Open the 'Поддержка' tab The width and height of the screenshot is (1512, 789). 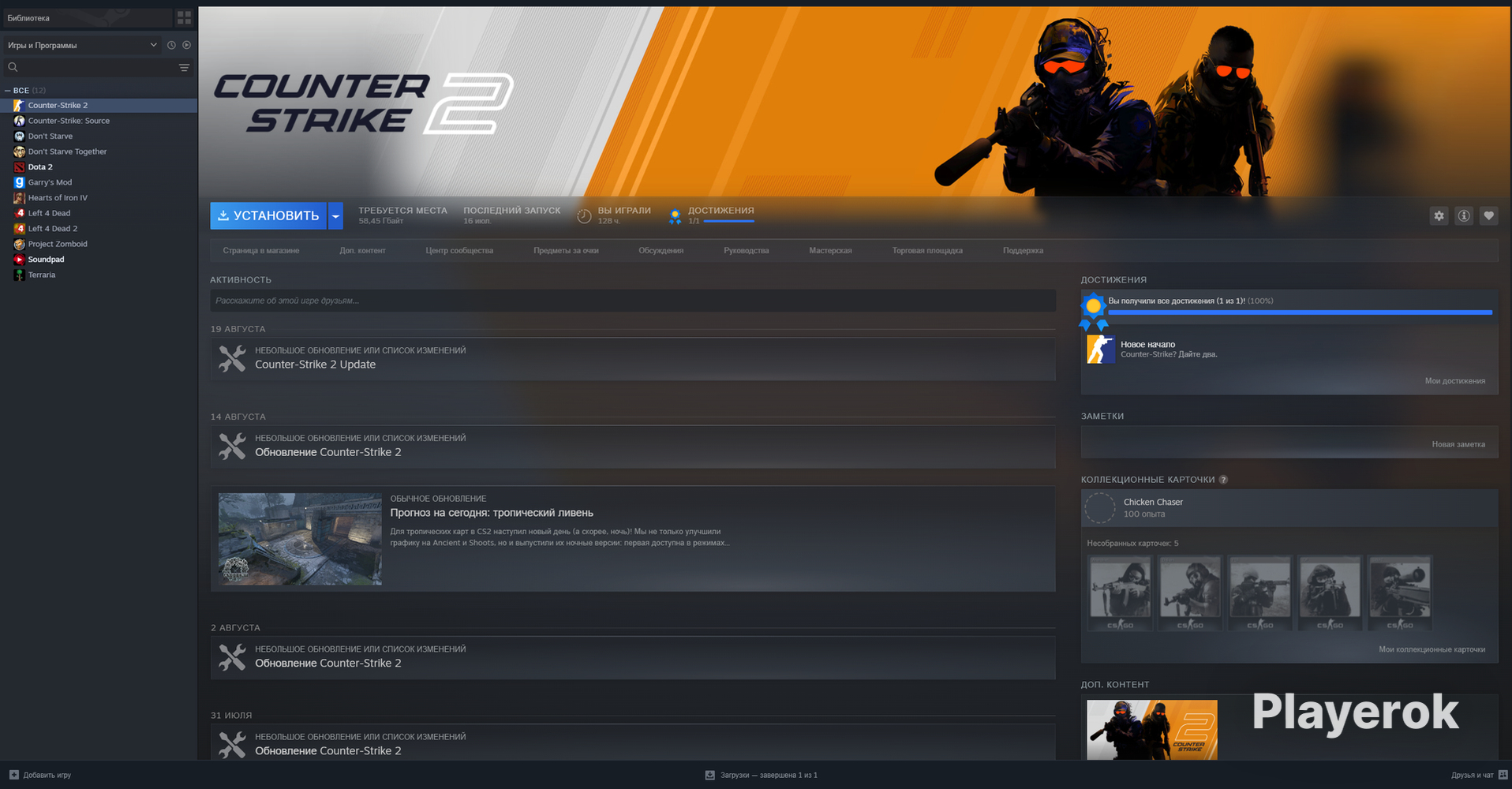pyautogui.click(x=1023, y=250)
